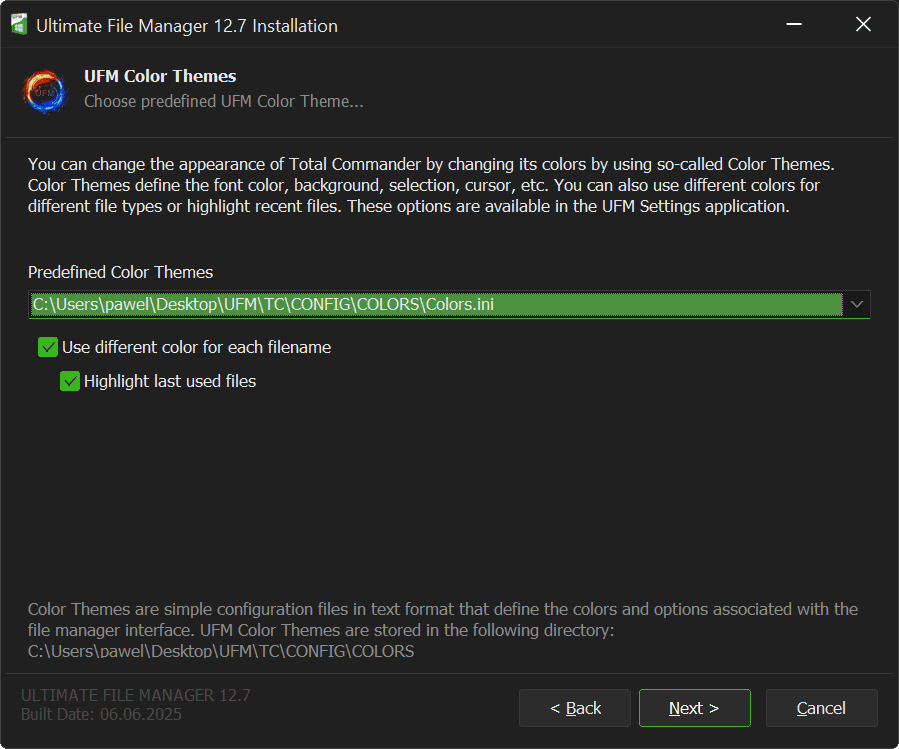Click the 'Highlight last used files' label text
Viewport: 899px width, 749px height.
(x=170, y=381)
